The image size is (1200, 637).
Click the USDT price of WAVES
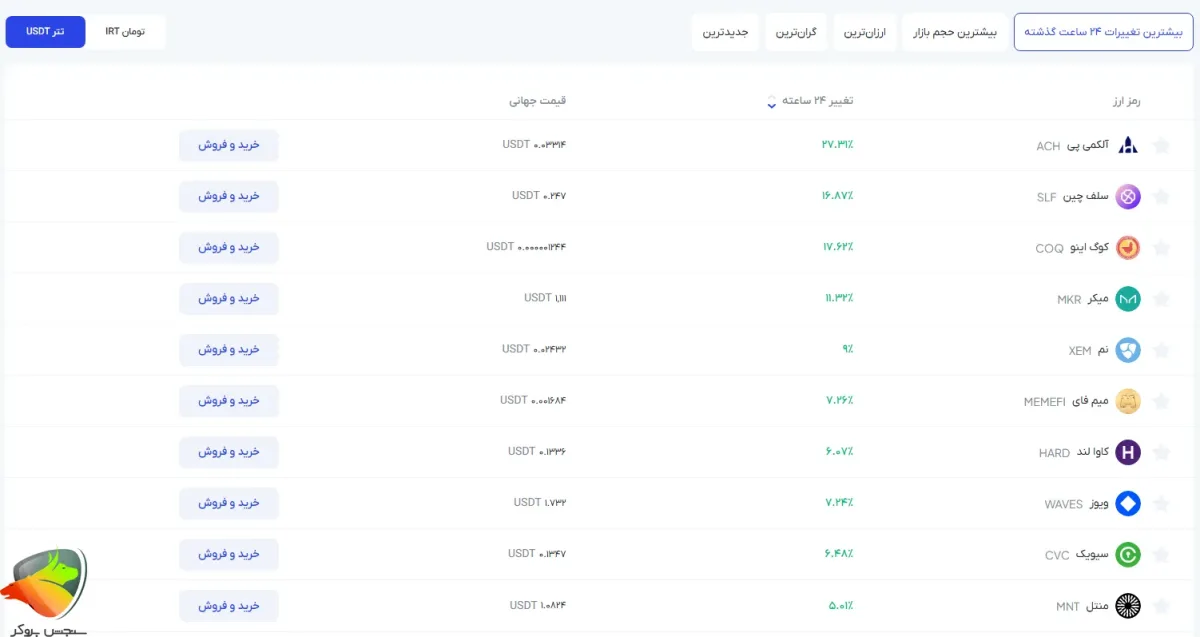click(540, 503)
